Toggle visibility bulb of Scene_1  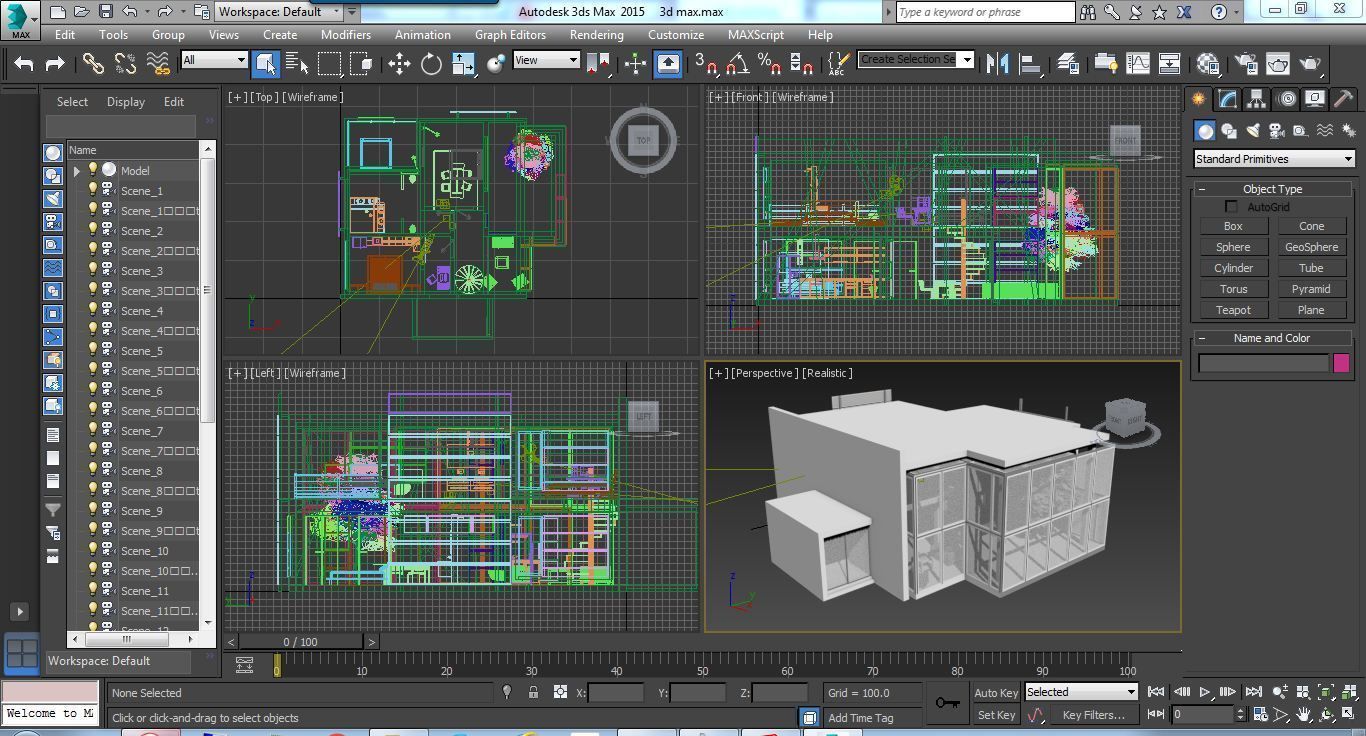(92, 190)
